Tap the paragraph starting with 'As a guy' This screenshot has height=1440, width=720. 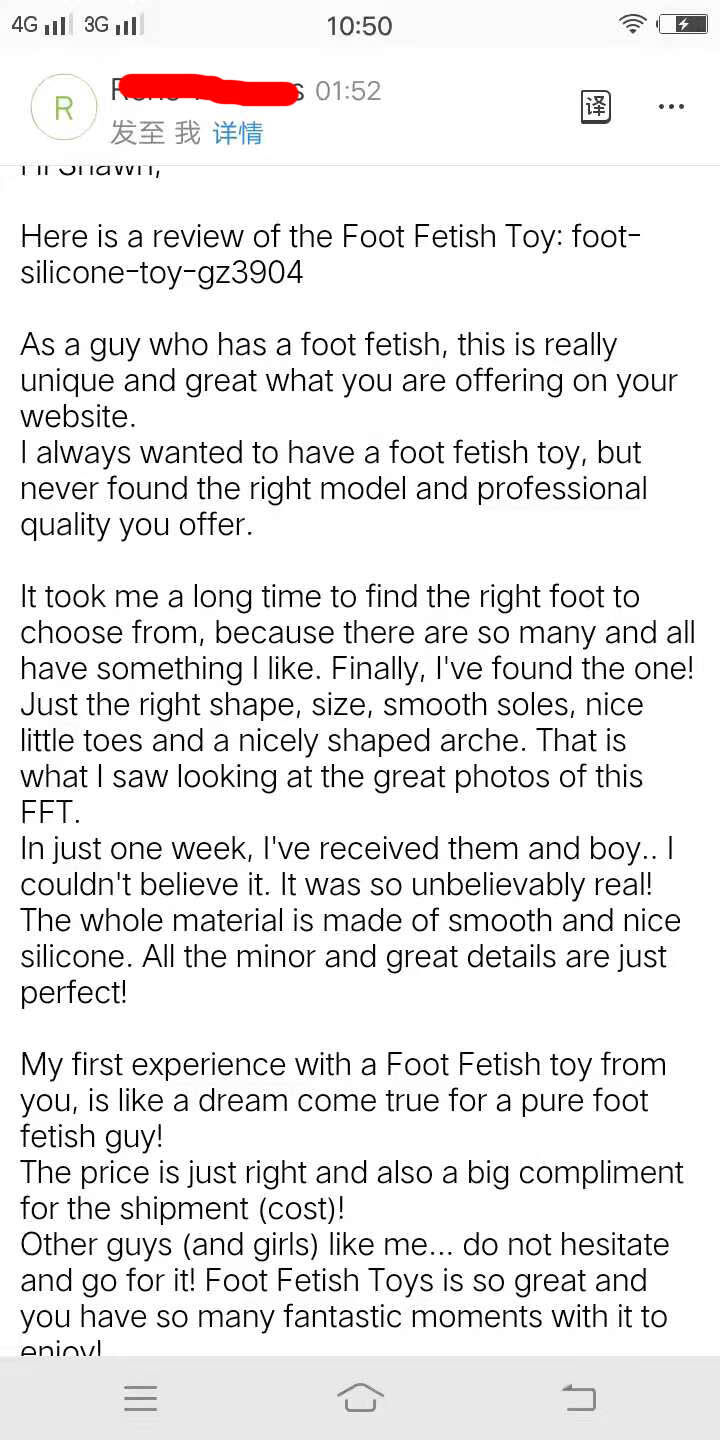[x=318, y=345]
